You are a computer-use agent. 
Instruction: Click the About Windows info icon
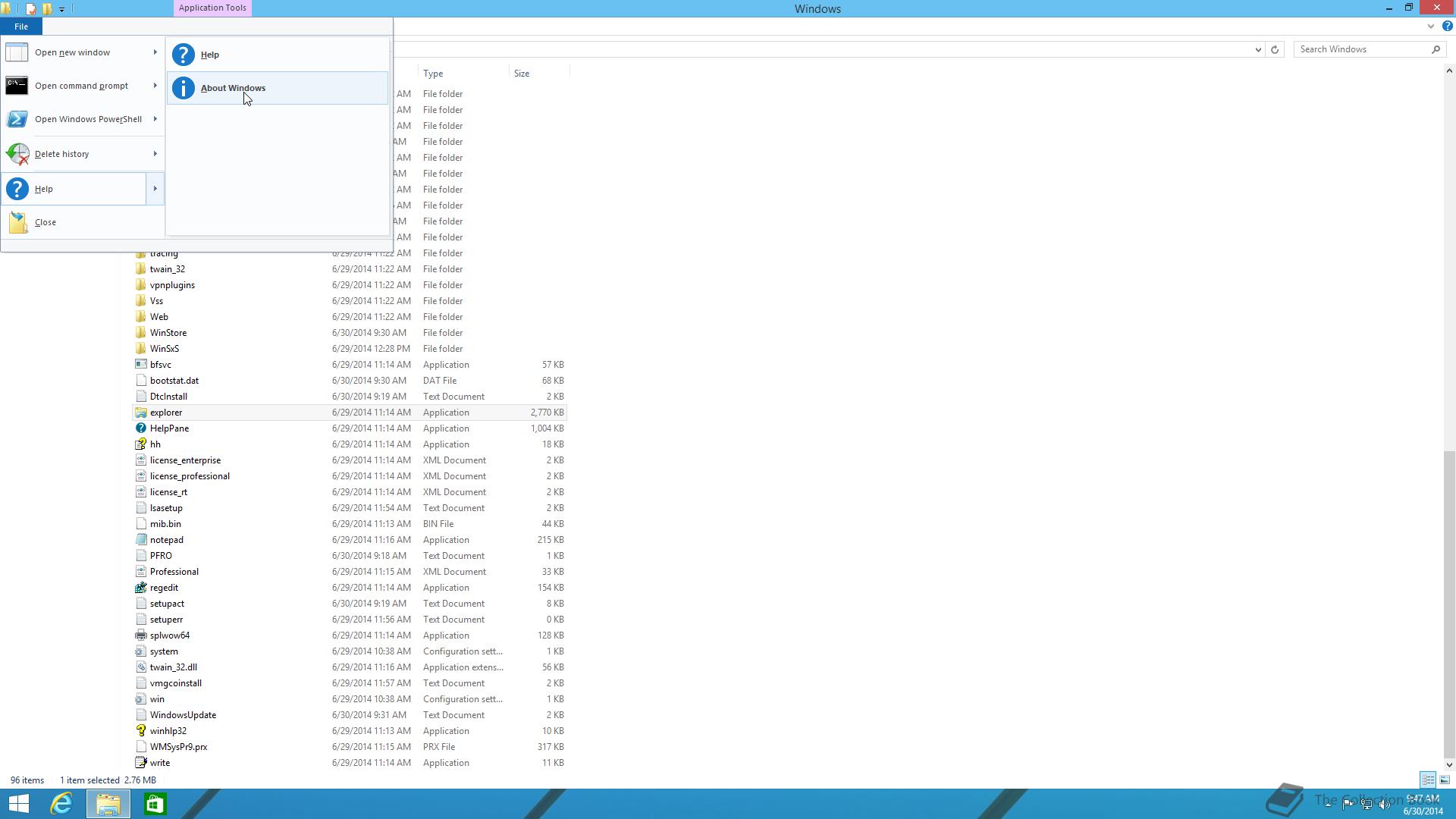(x=184, y=88)
